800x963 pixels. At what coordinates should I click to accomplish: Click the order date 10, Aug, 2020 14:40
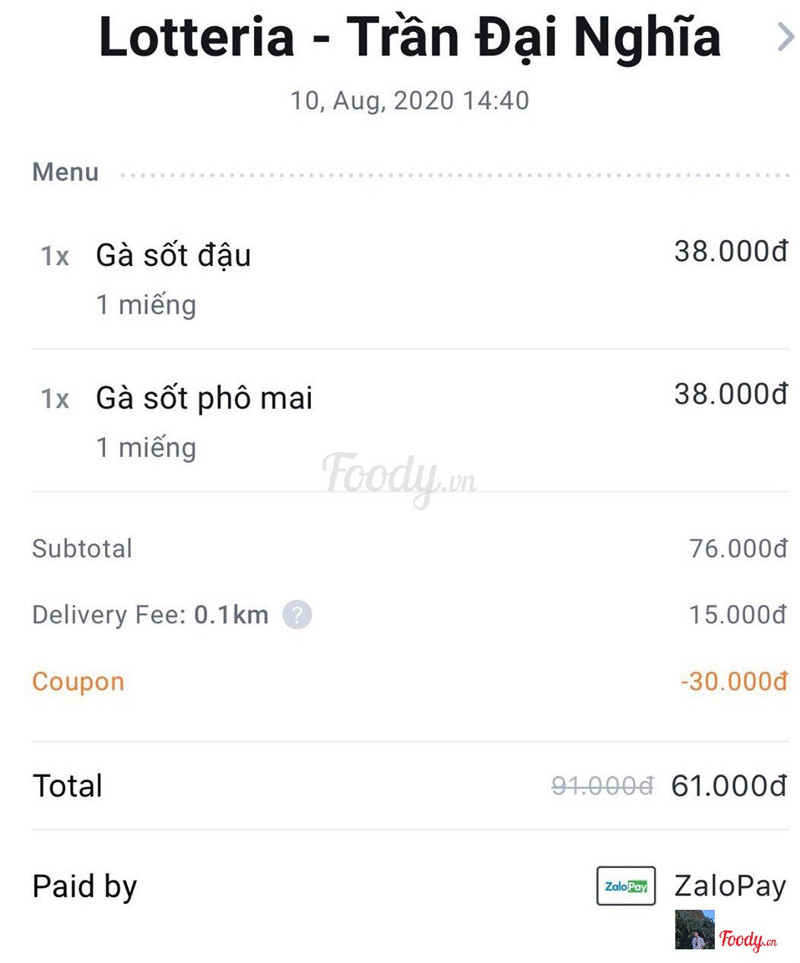409,101
